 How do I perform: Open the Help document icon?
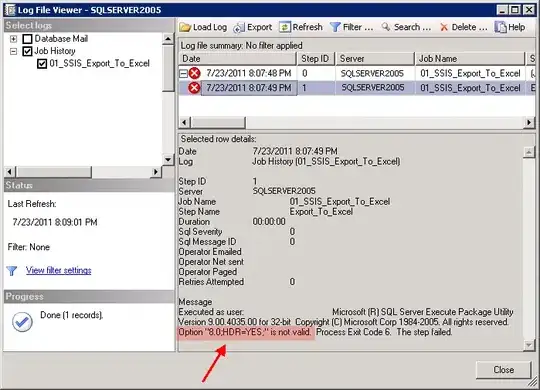coord(500,27)
